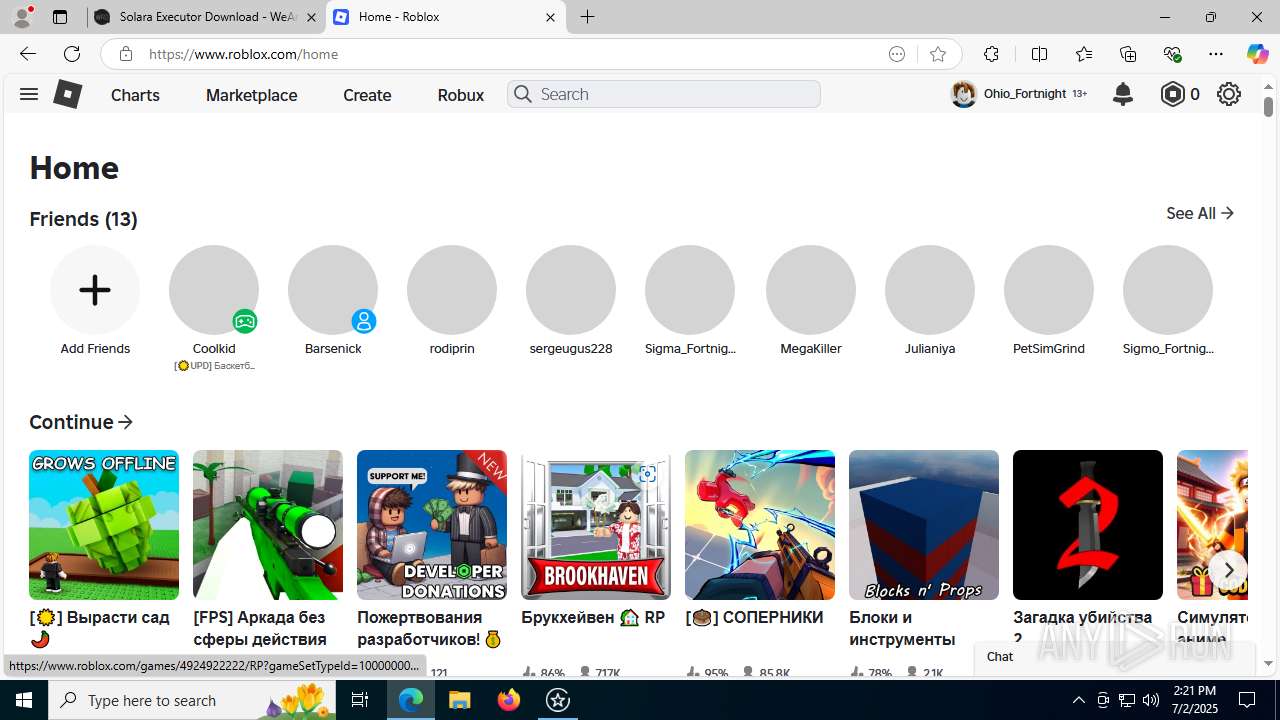
Task: Open the Continue section link
Action: [81, 422]
